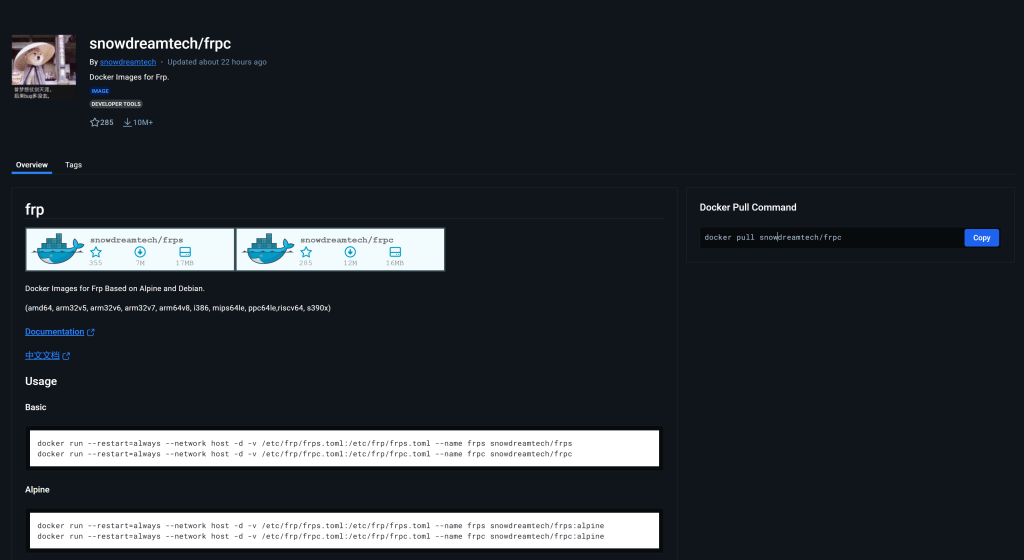Click the Docker whale logo in frps badge

click(58, 249)
